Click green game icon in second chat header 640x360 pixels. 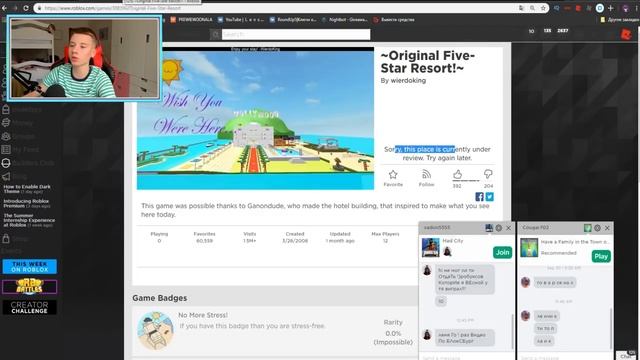[587, 228]
